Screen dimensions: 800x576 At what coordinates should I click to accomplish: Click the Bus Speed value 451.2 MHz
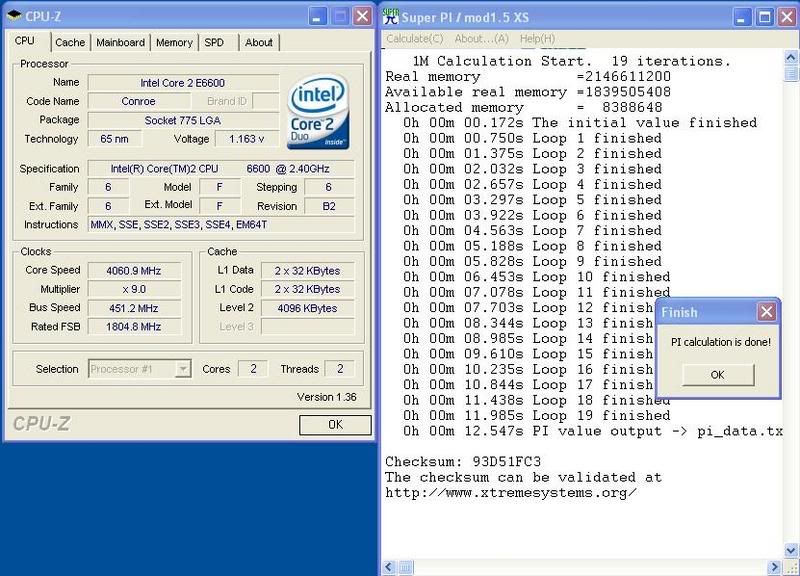tap(134, 308)
